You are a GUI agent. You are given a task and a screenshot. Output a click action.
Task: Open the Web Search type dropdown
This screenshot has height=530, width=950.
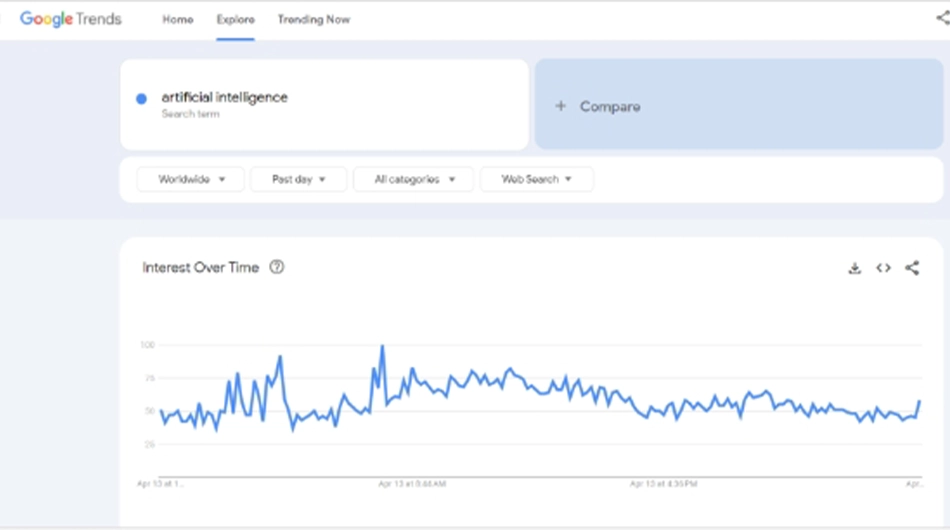537,179
